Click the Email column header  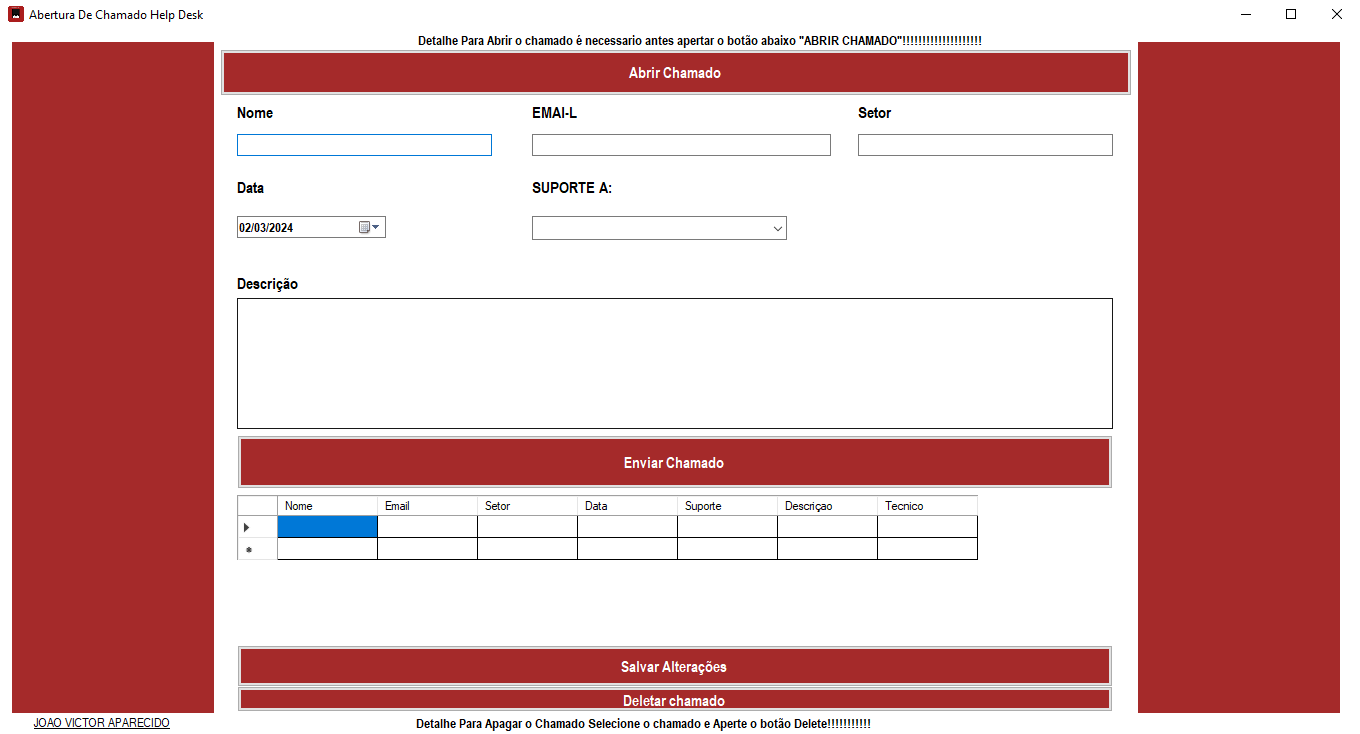pos(427,506)
